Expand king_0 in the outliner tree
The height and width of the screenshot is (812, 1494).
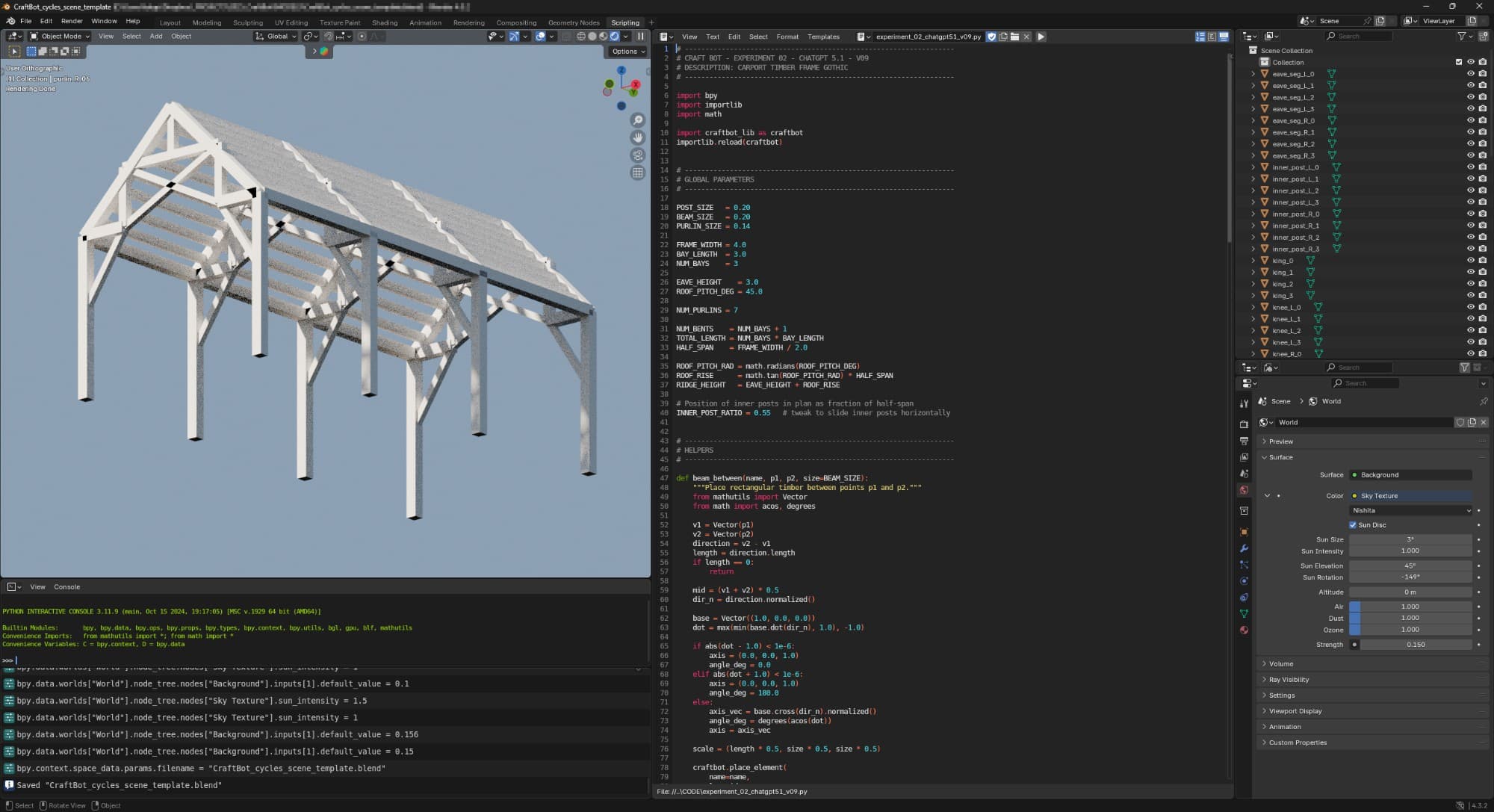(x=1253, y=261)
